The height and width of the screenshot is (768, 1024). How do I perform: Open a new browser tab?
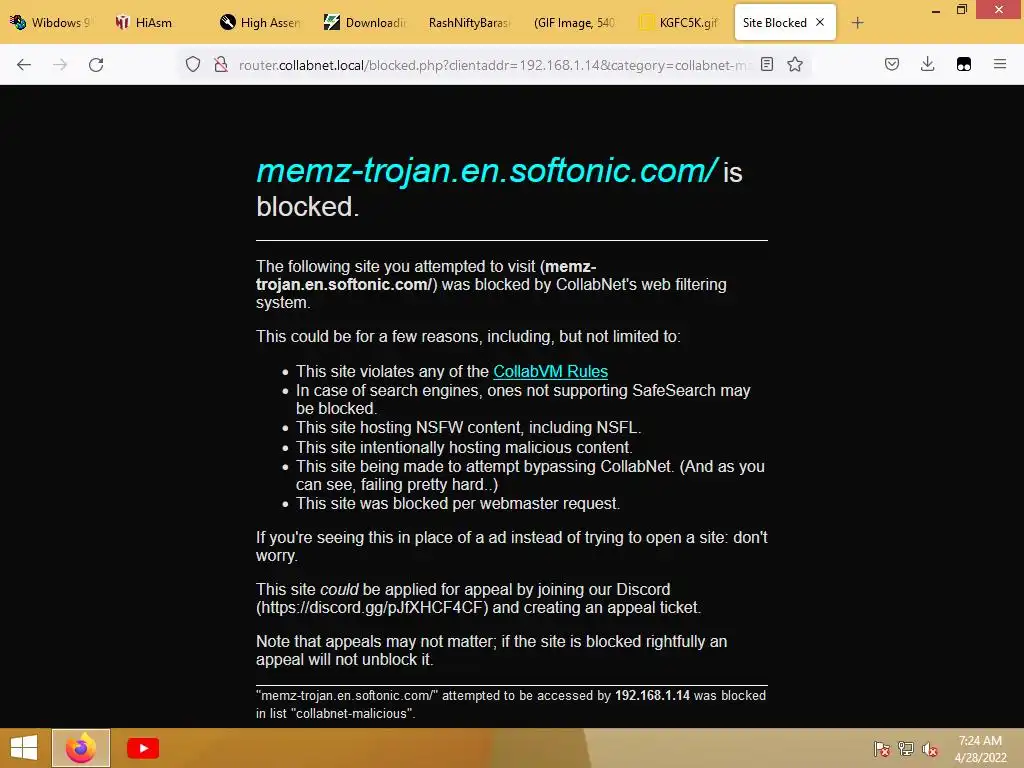pyautogui.click(x=857, y=23)
